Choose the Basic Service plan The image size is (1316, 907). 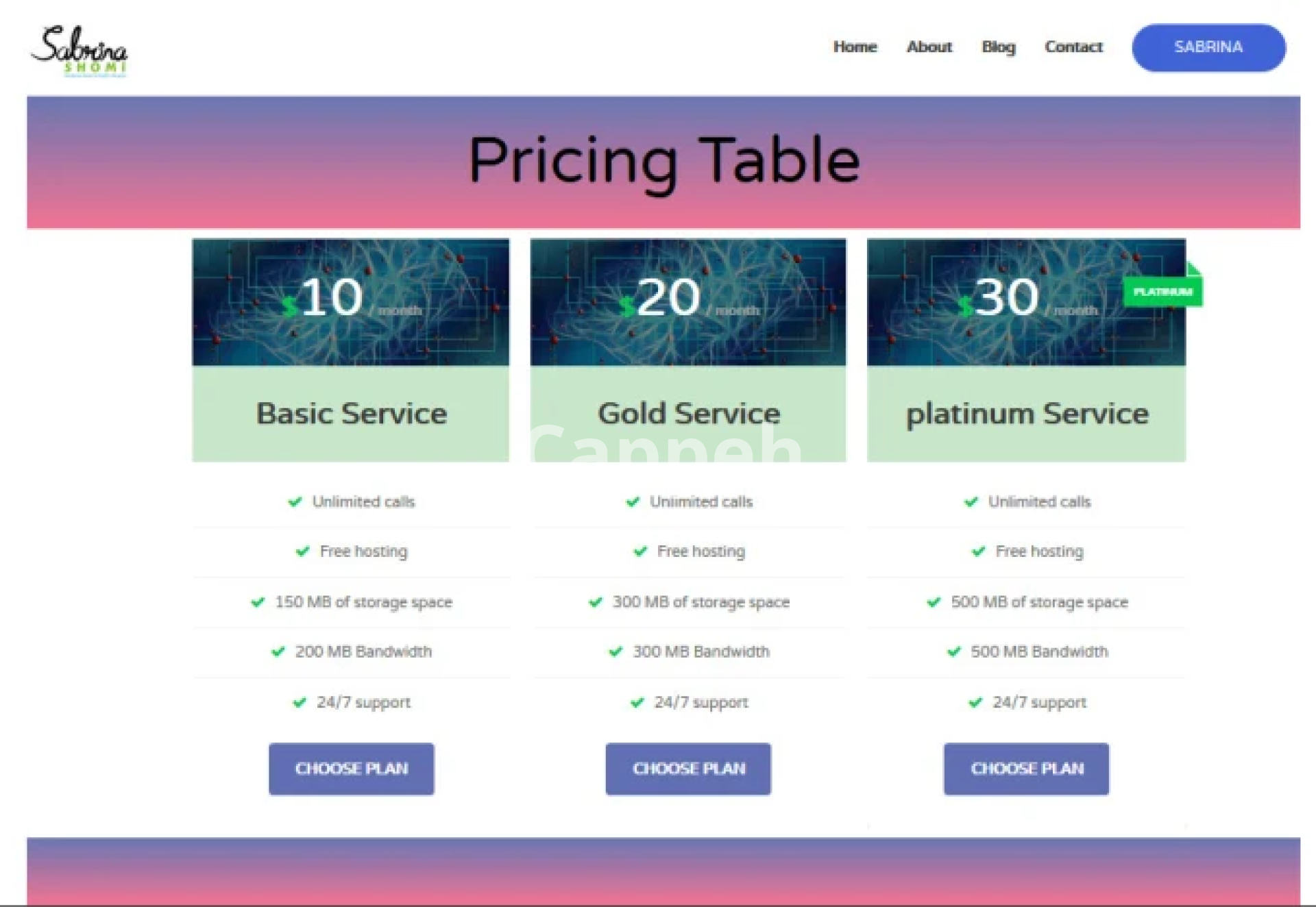351,769
